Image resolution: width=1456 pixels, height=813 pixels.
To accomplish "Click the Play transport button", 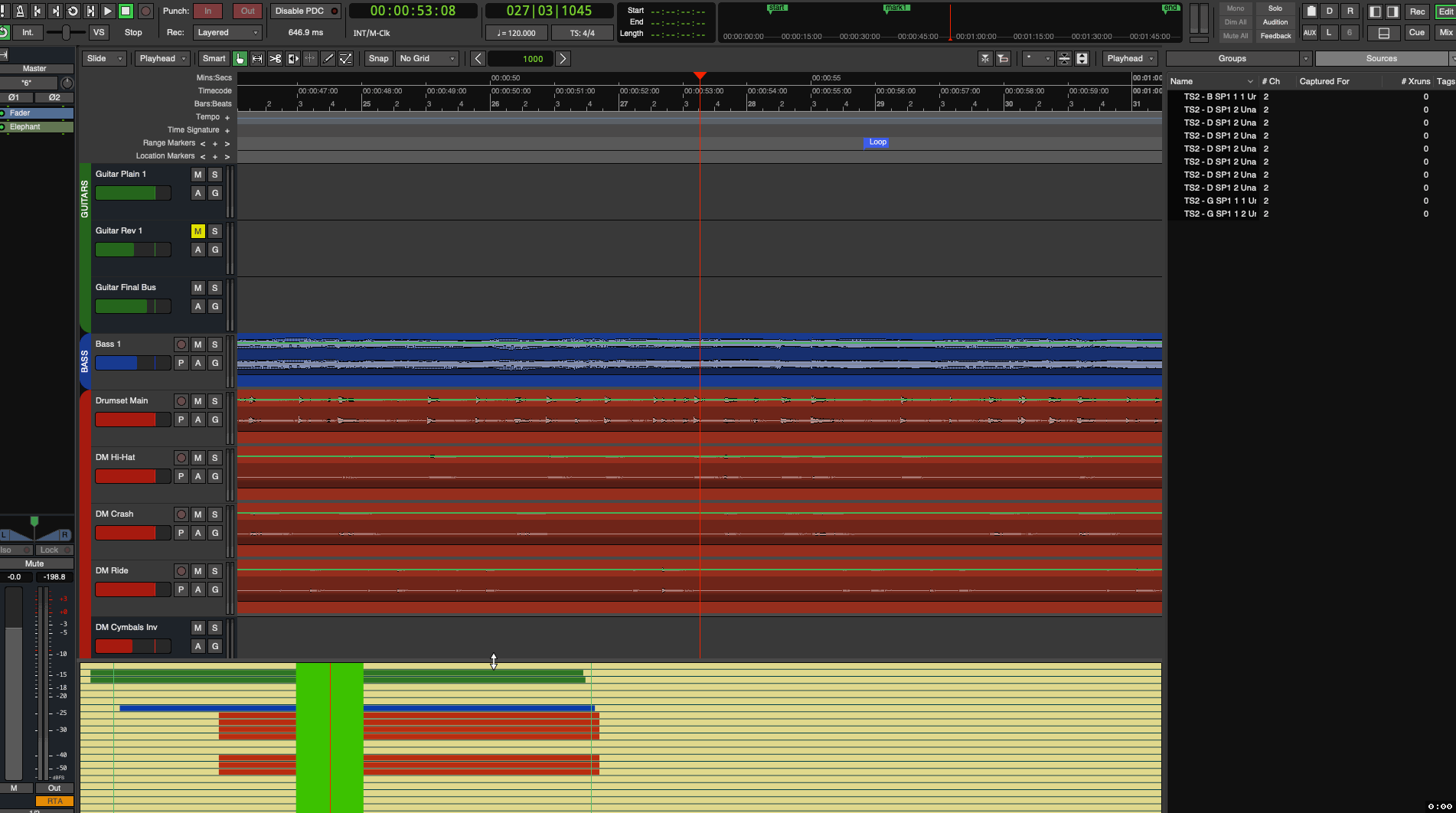I will (x=108, y=11).
